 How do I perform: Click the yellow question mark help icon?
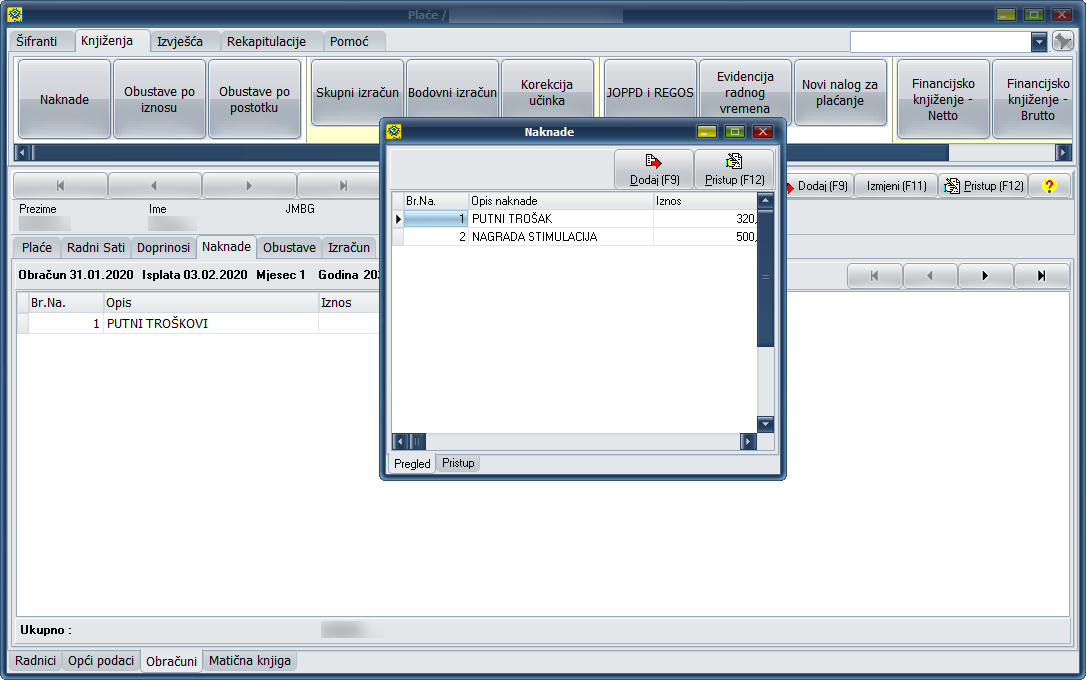click(x=1049, y=186)
